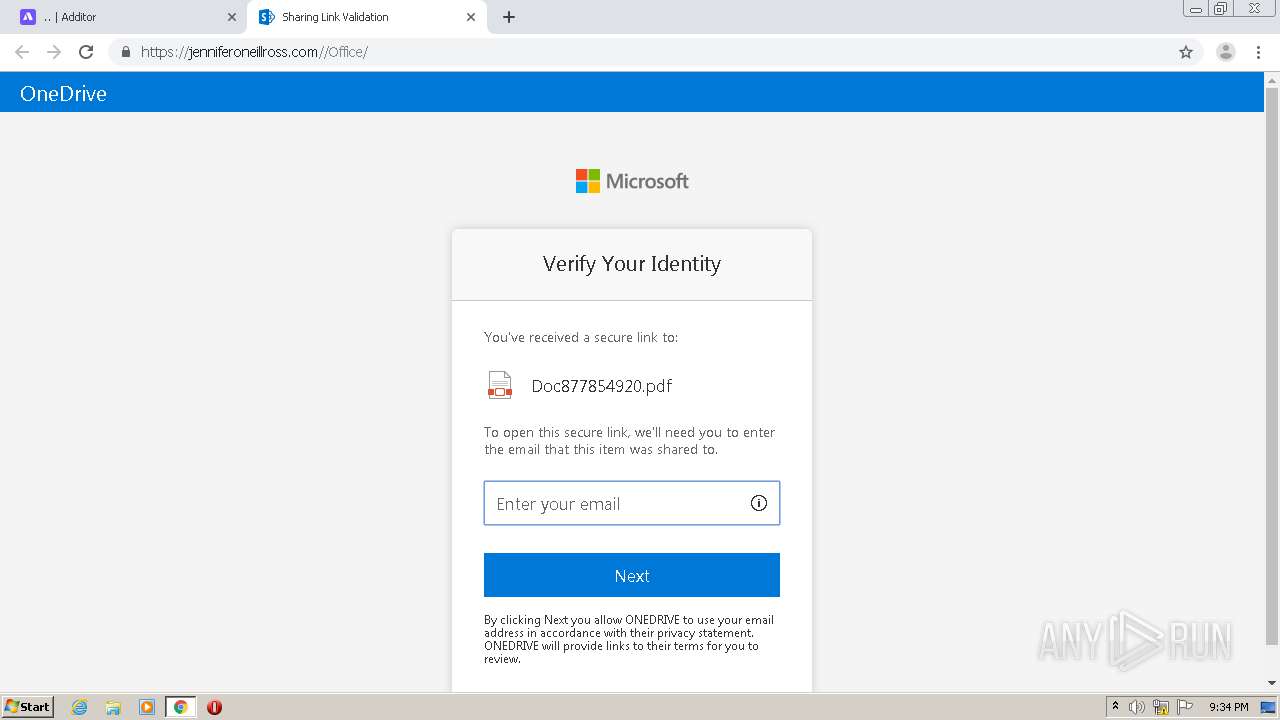Image resolution: width=1280 pixels, height=720 pixels.
Task: Click the Microsoft logo
Action: click(632, 181)
